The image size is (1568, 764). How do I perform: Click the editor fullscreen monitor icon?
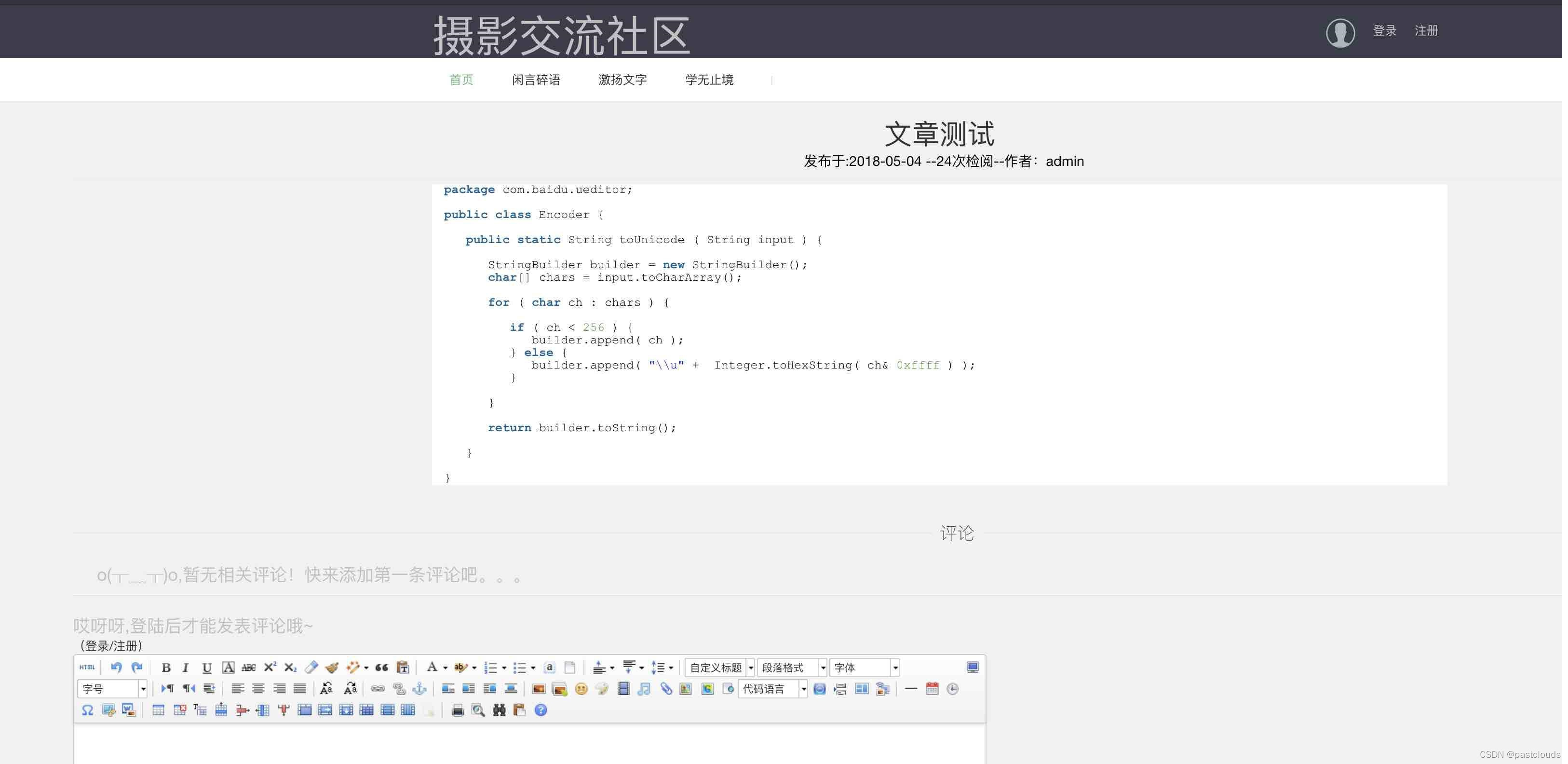pos(972,667)
